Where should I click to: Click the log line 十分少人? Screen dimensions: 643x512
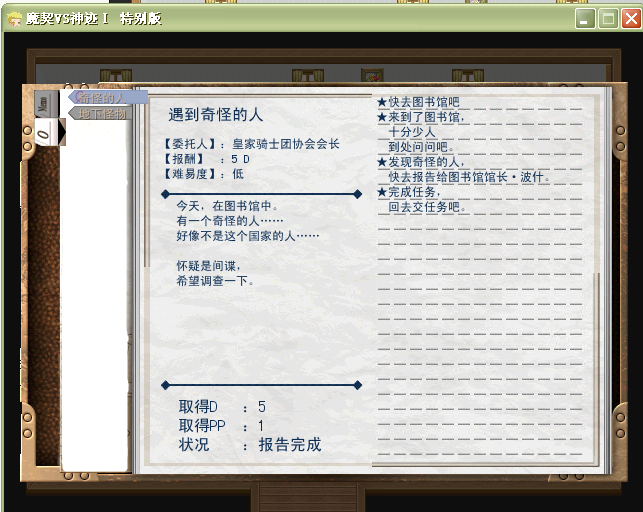(x=412, y=132)
